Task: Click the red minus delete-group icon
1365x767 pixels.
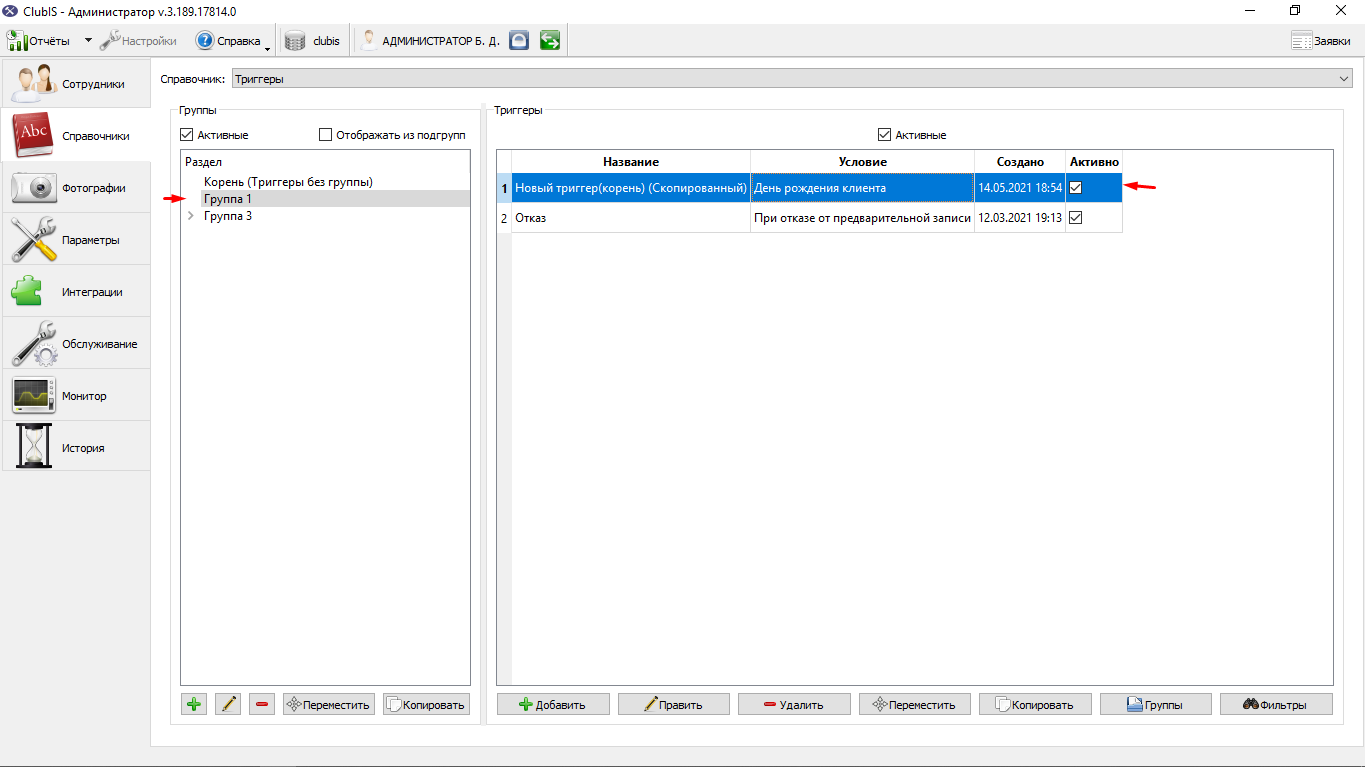Action: (x=262, y=704)
